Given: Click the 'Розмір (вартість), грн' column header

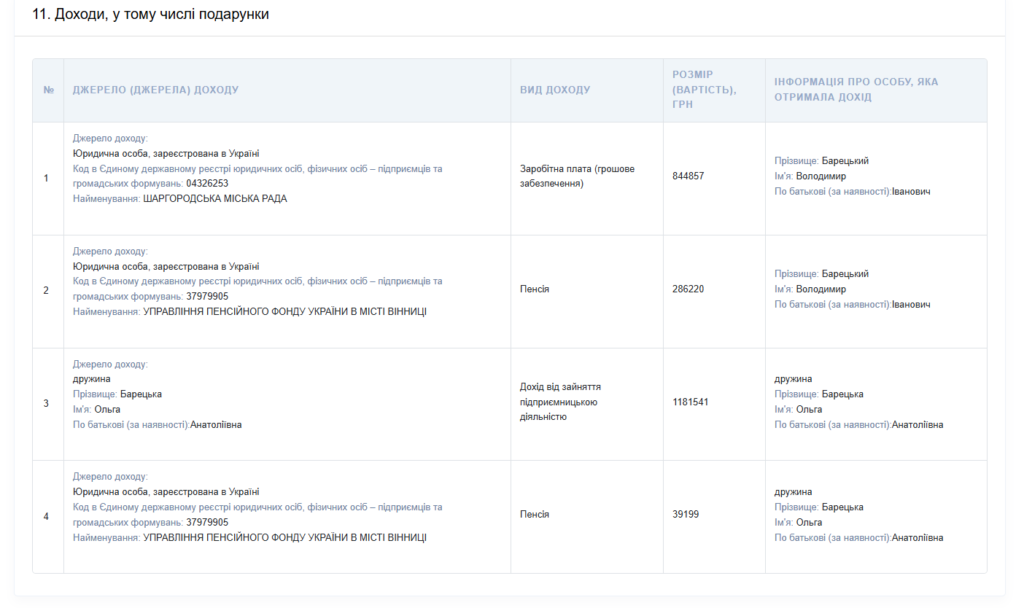Looking at the screenshot, I should [704, 89].
